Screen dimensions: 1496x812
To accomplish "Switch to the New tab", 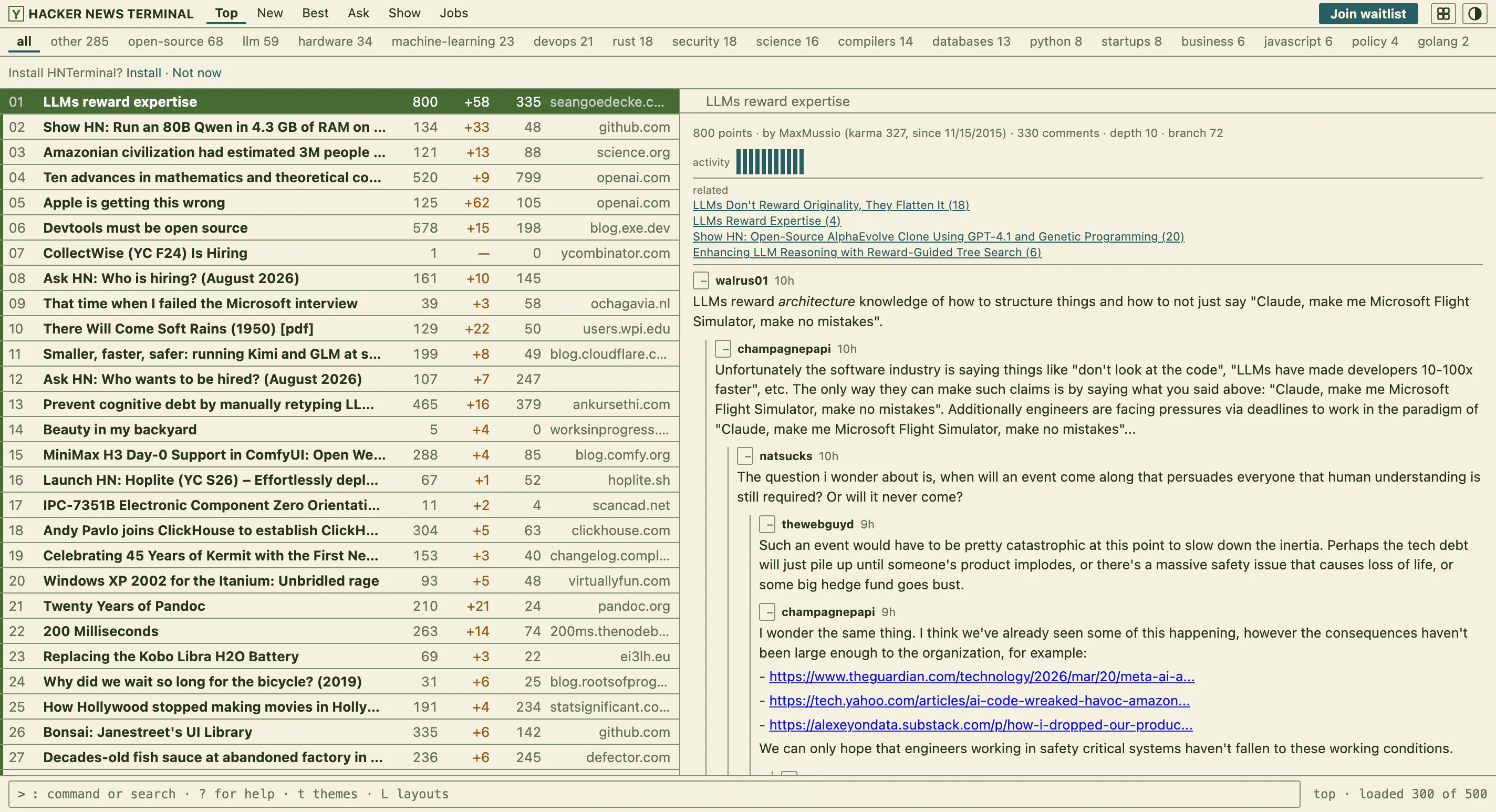I will click(270, 13).
